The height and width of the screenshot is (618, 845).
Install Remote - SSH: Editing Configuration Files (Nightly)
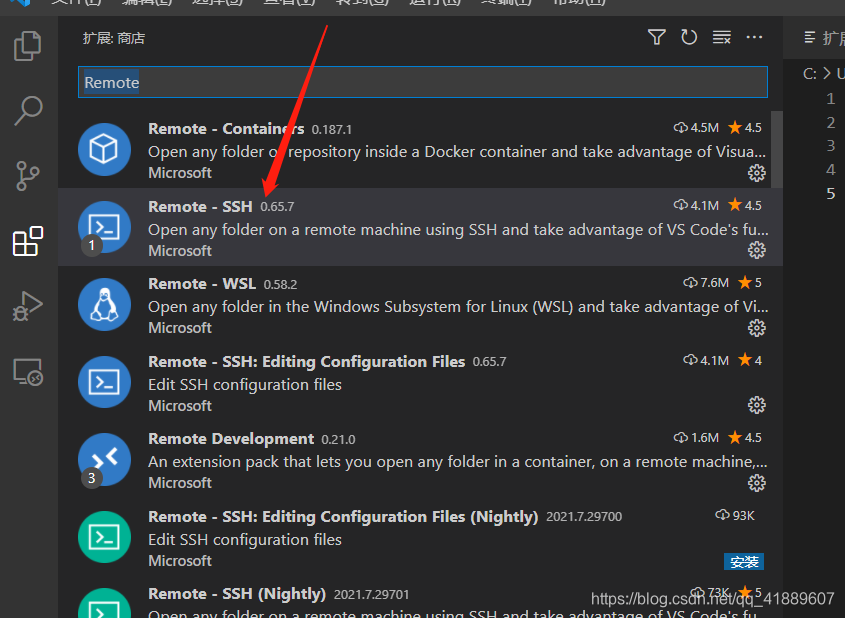(x=744, y=561)
